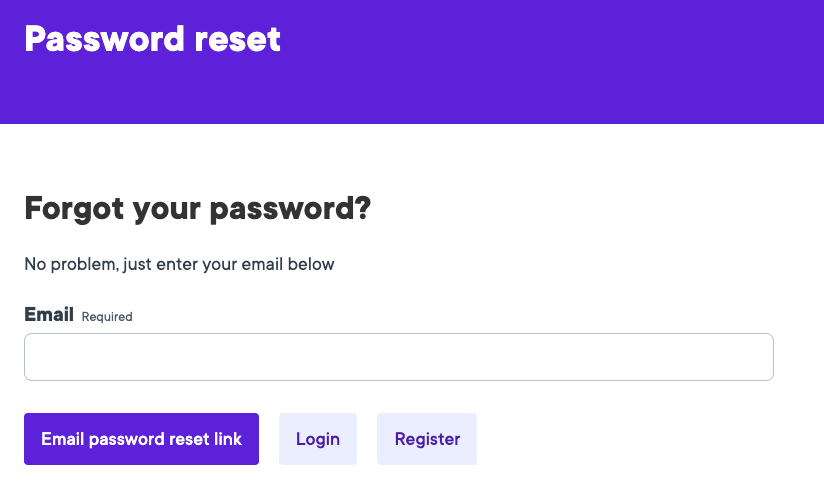This screenshot has width=824, height=489.
Task: Click the instruction text under the heading
Action: [x=179, y=265]
